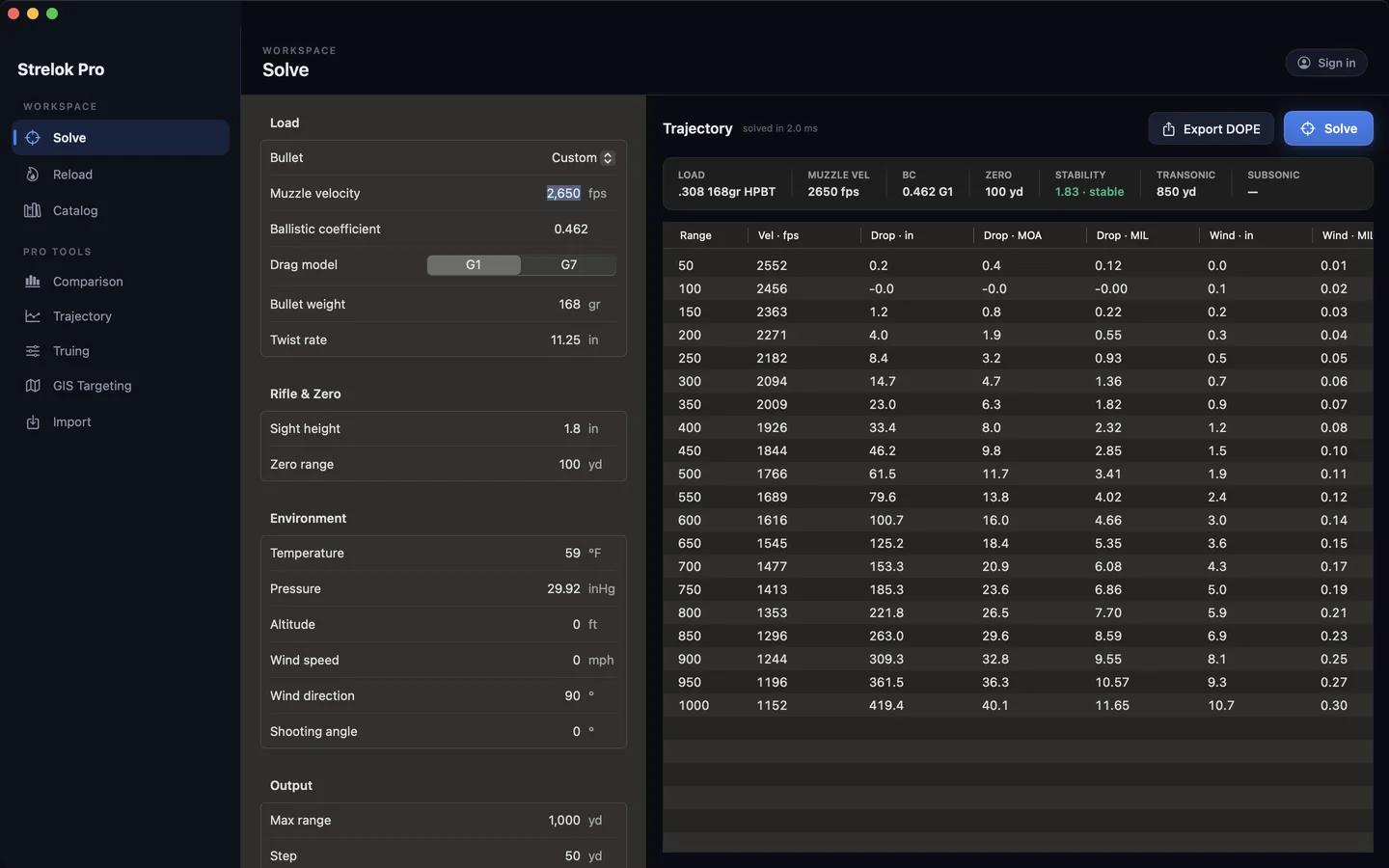This screenshot has height=868, width=1389.
Task: Edit the Muzzle velocity field
Action: click(x=563, y=193)
